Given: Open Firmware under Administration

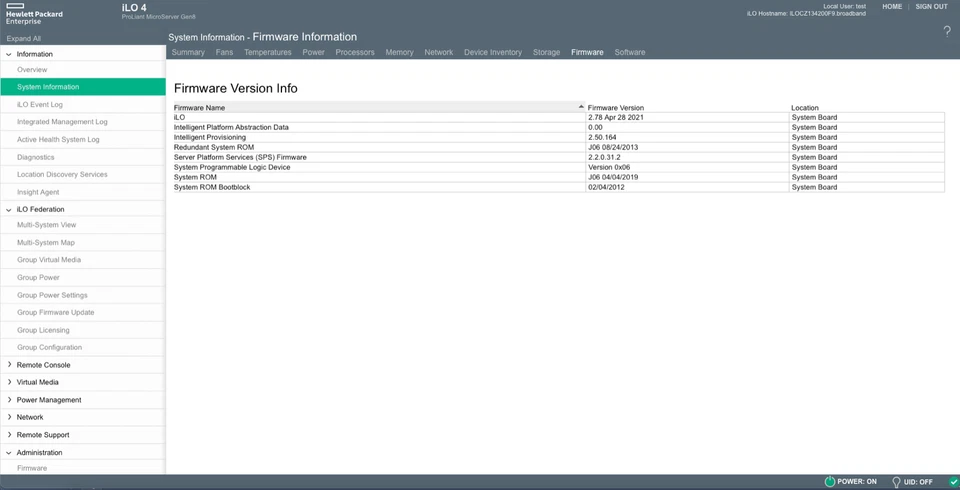Looking at the screenshot, I should 83,468.
